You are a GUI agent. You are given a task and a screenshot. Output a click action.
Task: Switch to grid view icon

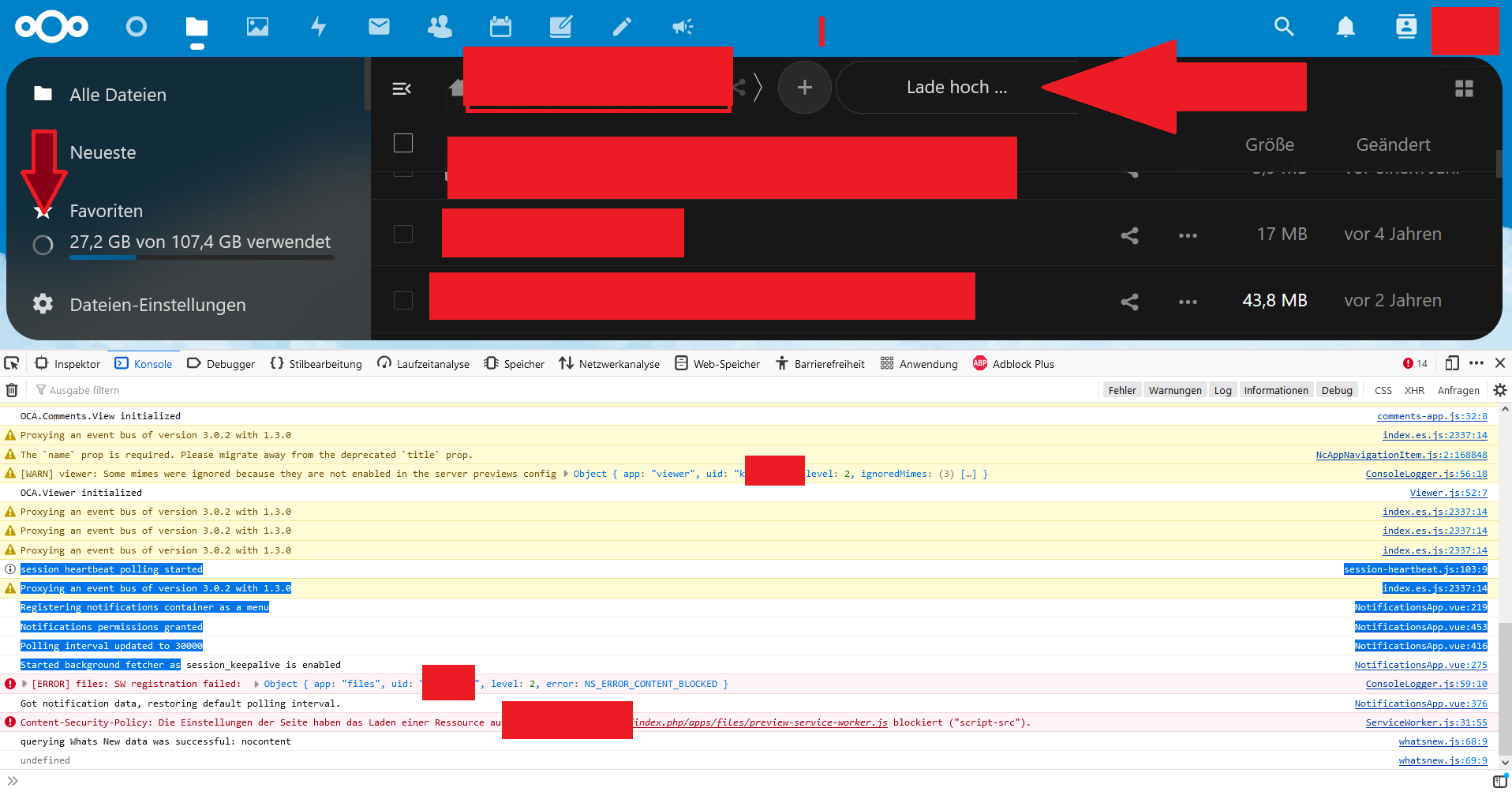pos(1464,88)
